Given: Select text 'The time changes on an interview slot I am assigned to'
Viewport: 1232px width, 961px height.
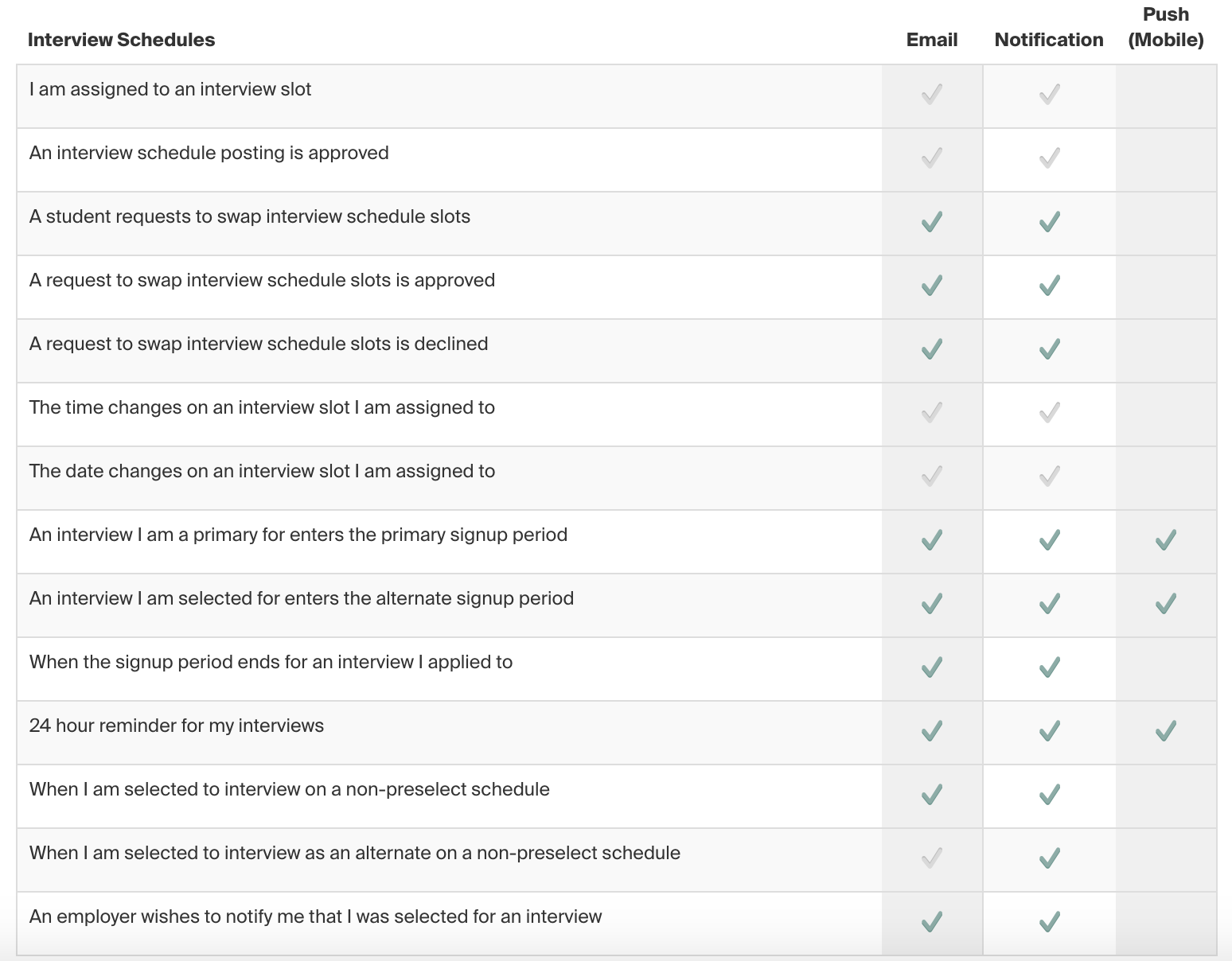Looking at the screenshot, I should [x=262, y=407].
